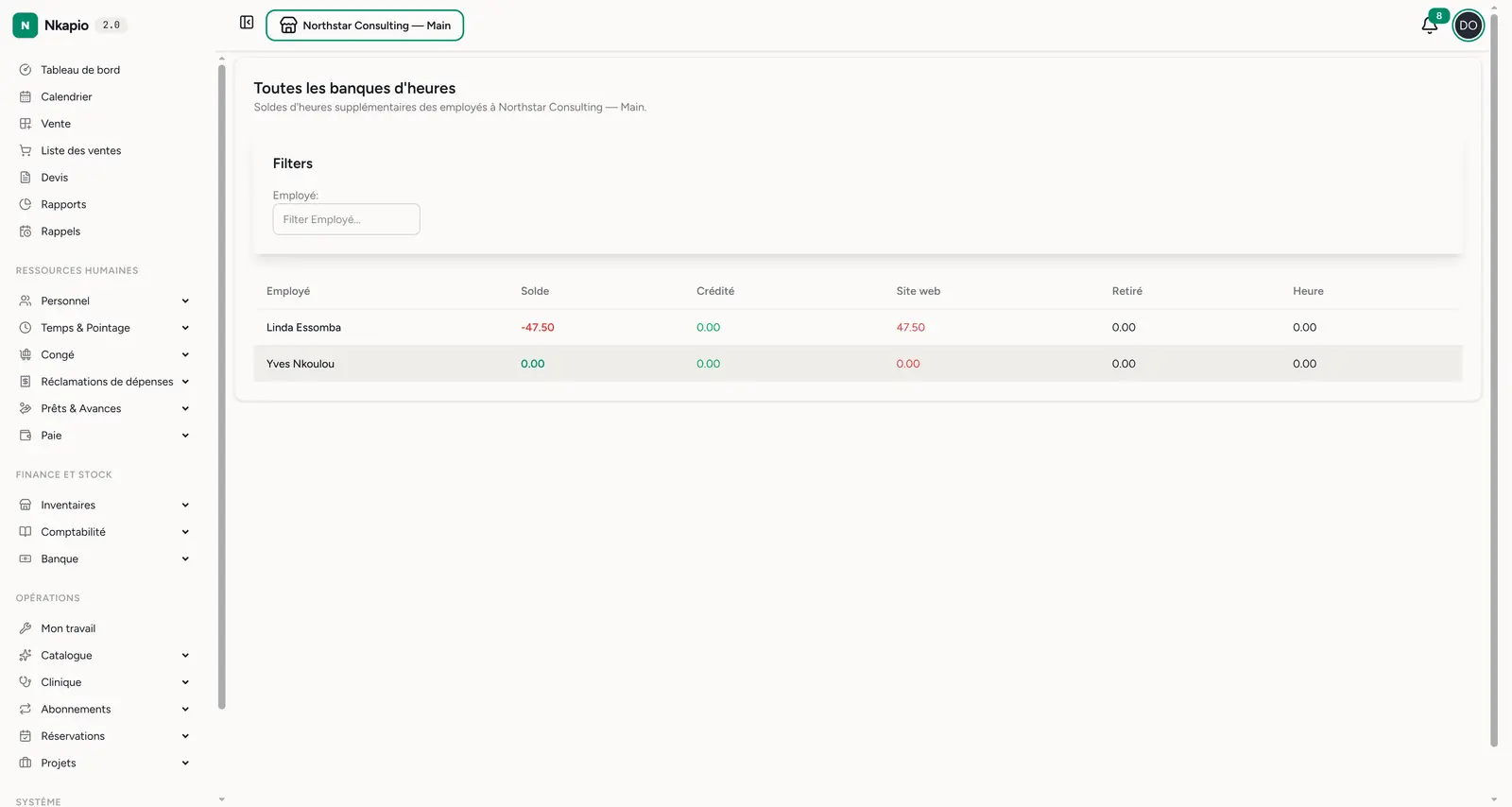Select the Linda Essomba row
Screen dimensions: 1512x807
pos(857,328)
